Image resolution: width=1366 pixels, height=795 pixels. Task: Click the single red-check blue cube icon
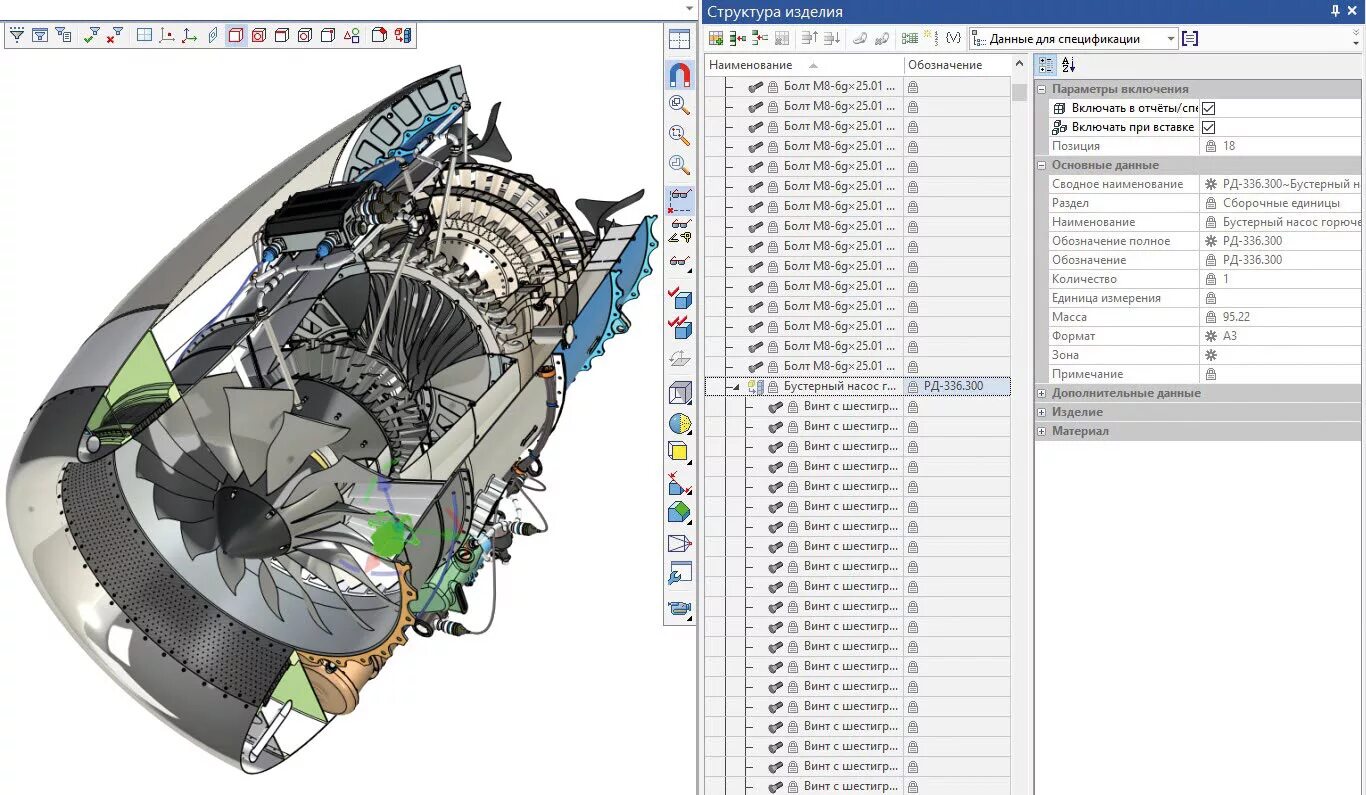(680, 297)
